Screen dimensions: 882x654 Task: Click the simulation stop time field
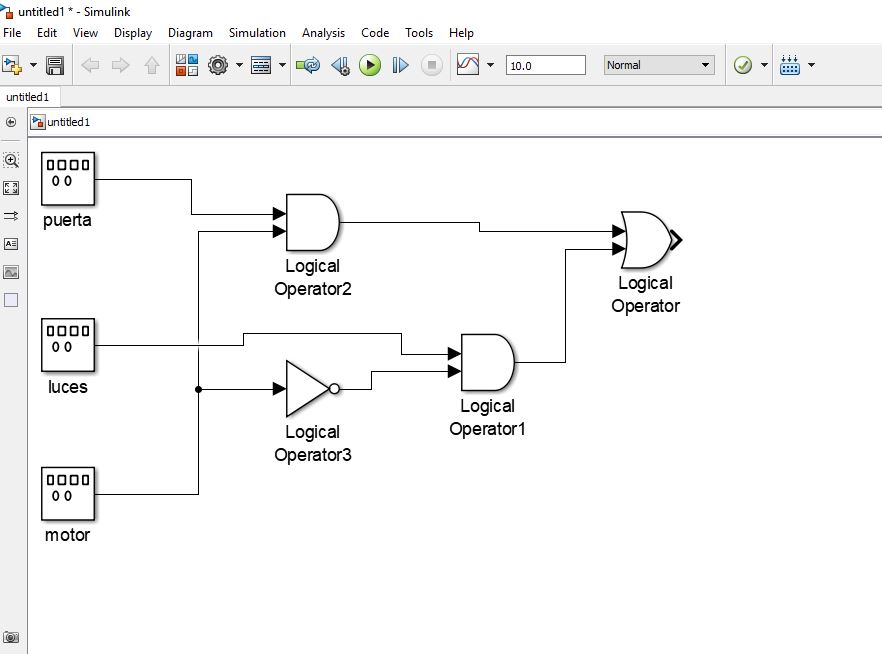[546, 65]
